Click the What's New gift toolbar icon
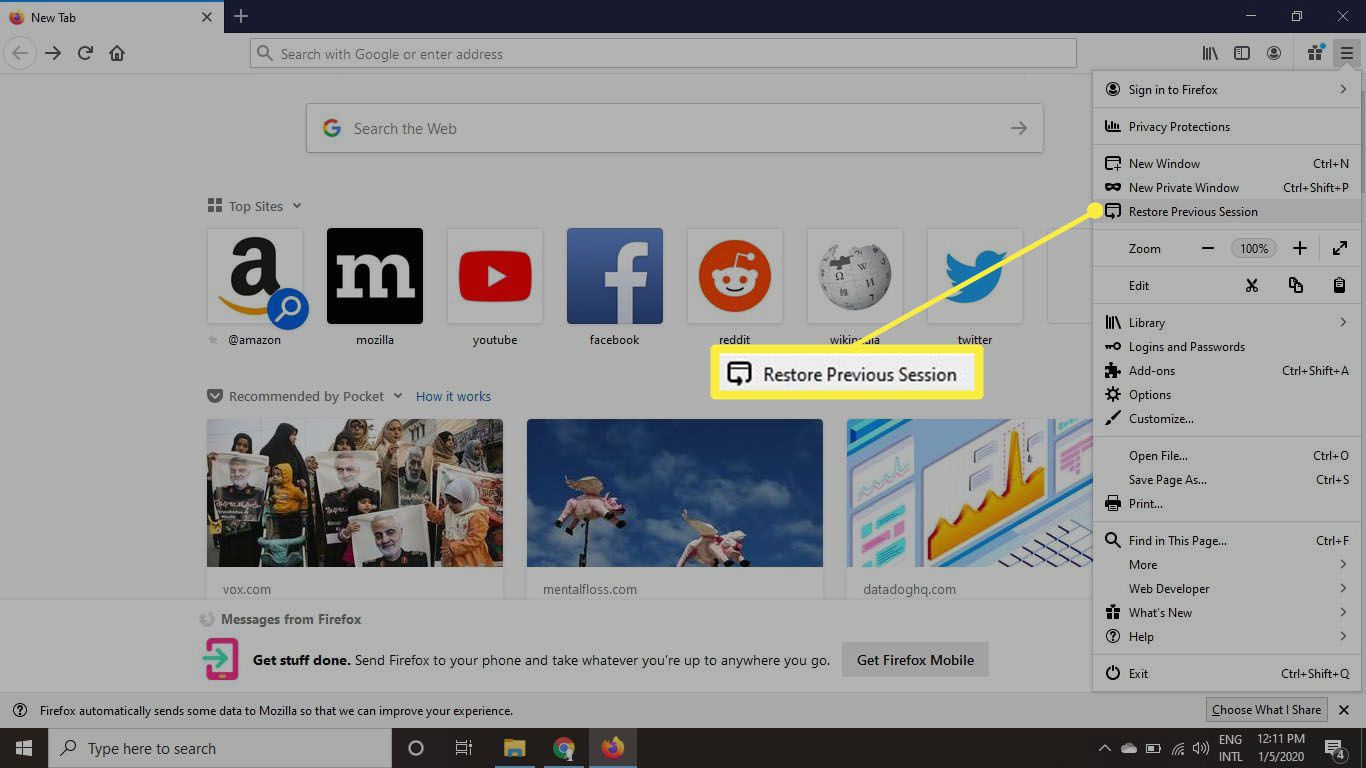 click(x=1316, y=53)
